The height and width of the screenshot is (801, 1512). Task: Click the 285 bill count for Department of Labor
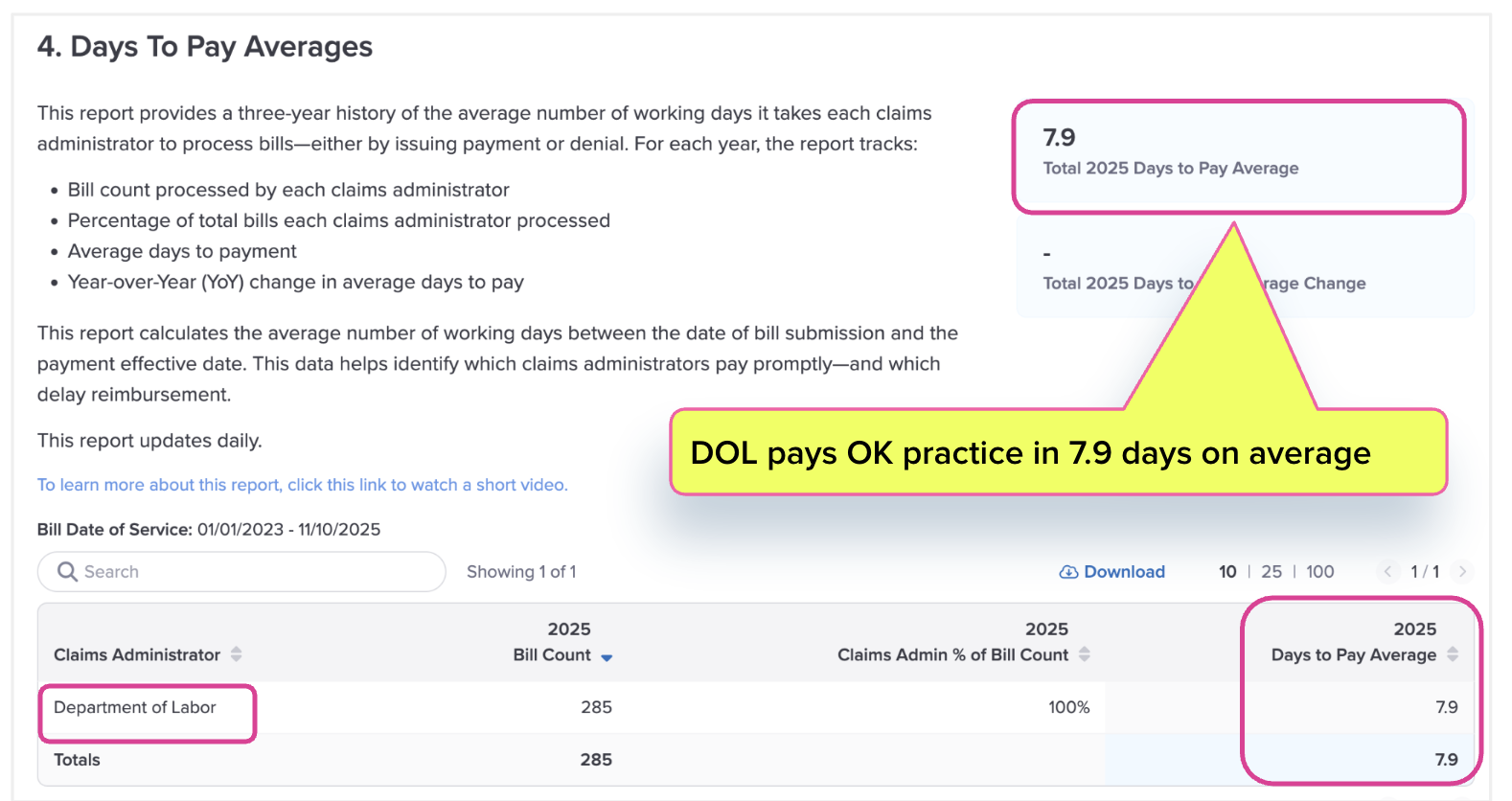pos(596,708)
